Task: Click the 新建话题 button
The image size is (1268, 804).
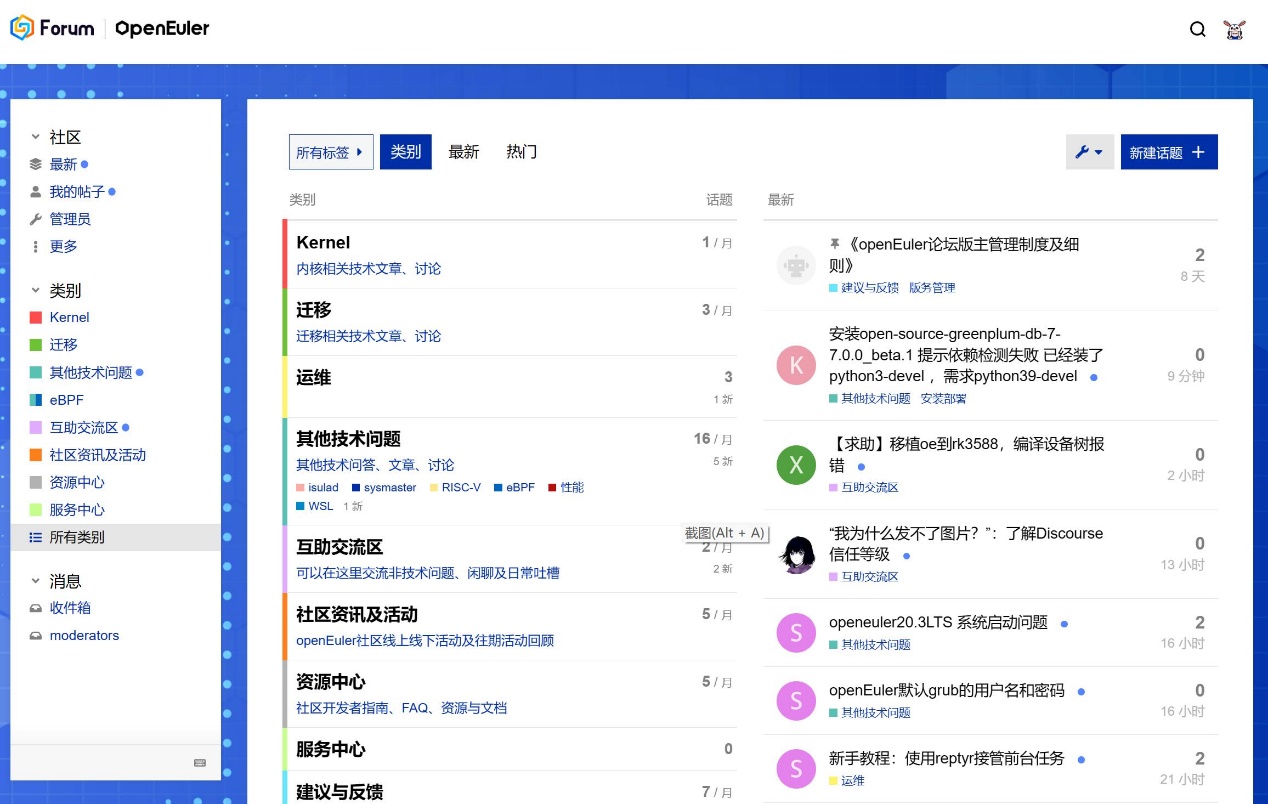Action: (x=1168, y=152)
